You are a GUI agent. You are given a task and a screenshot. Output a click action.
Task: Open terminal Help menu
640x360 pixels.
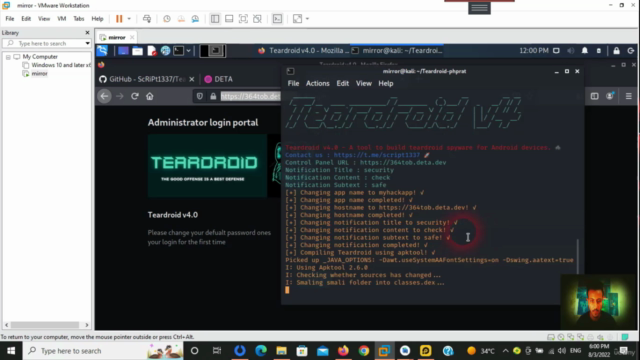point(386,83)
